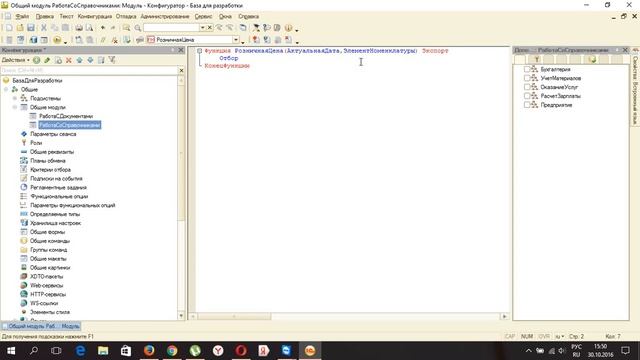This screenshot has width=640, height=360.
Task: Click the Save floppy disk icon
Action: click(31, 28)
